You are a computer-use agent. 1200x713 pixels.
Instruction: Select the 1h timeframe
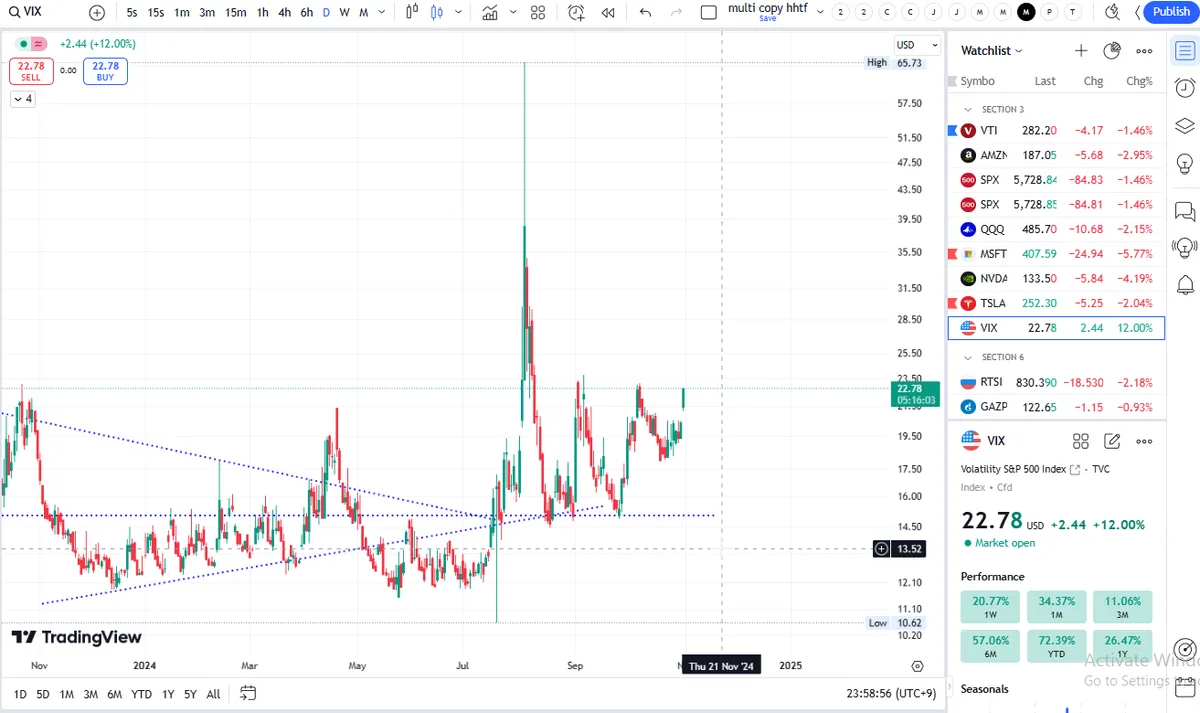point(262,12)
